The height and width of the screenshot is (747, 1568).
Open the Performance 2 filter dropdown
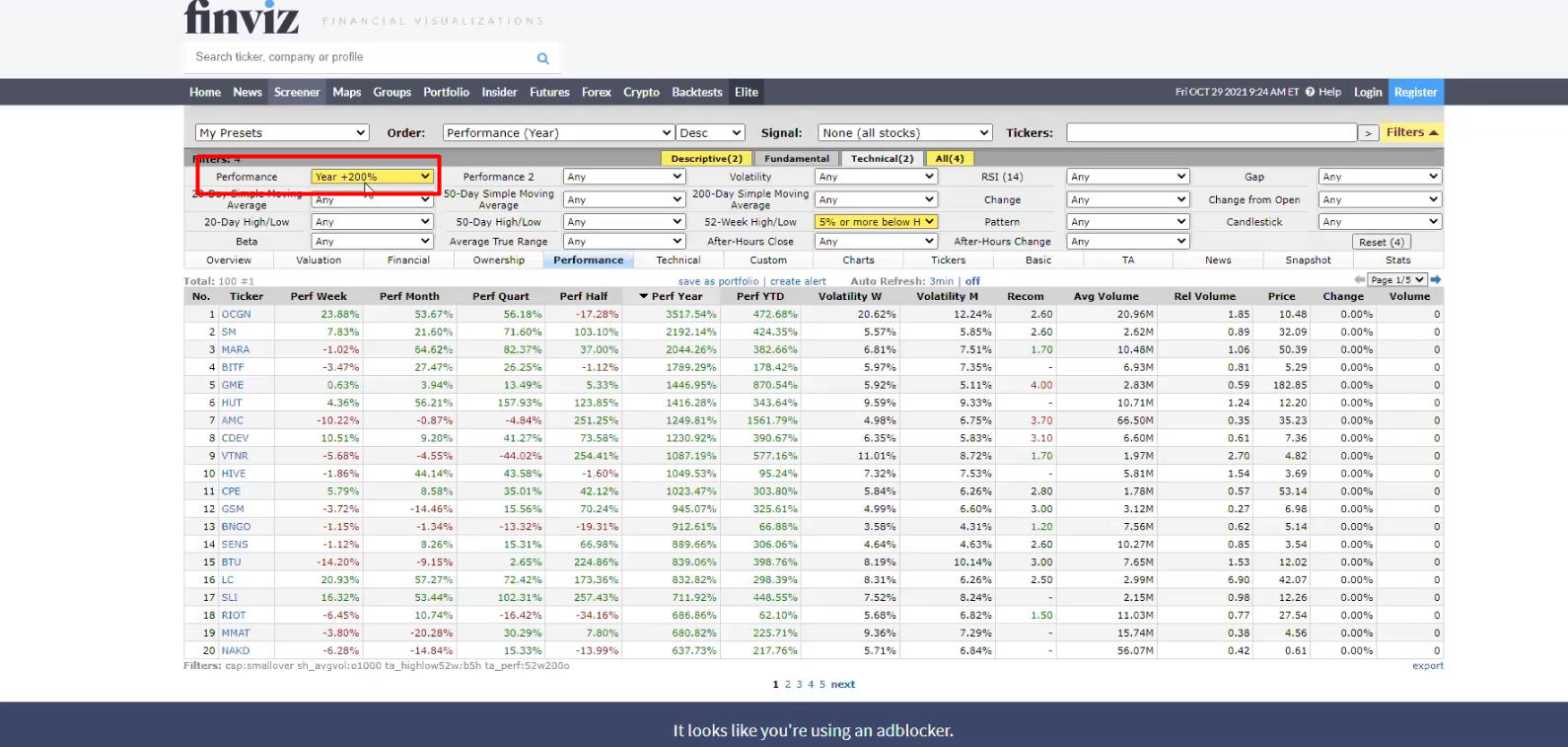(x=624, y=177)
